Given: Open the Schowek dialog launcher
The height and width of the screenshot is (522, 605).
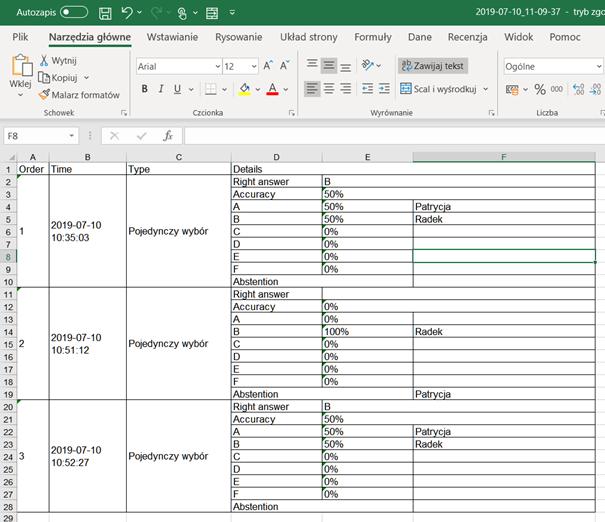Looking at the screenshot, I should point(124,113).
